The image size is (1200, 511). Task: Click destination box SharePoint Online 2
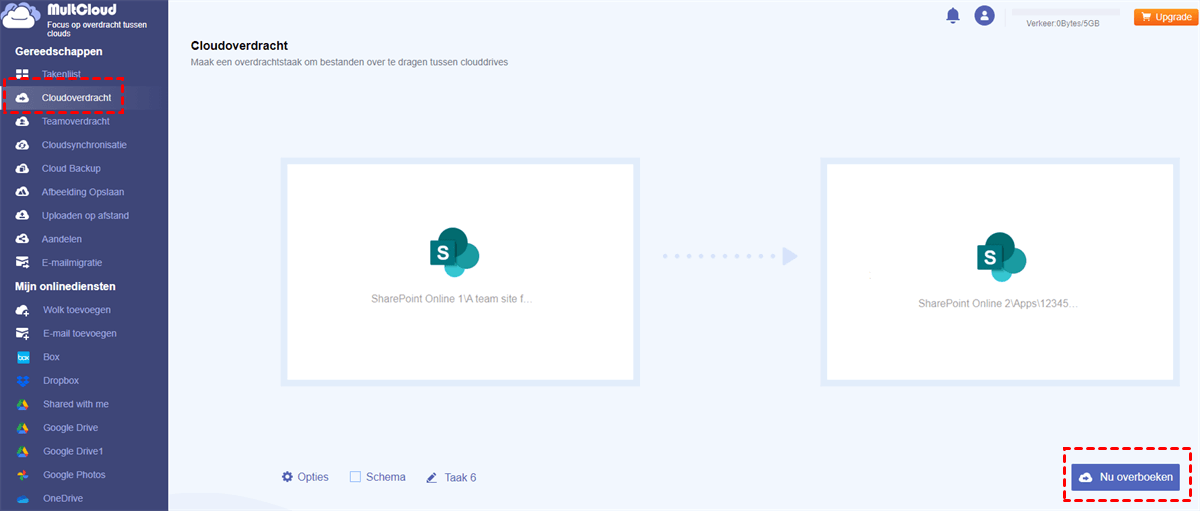tap(1000, 271)
